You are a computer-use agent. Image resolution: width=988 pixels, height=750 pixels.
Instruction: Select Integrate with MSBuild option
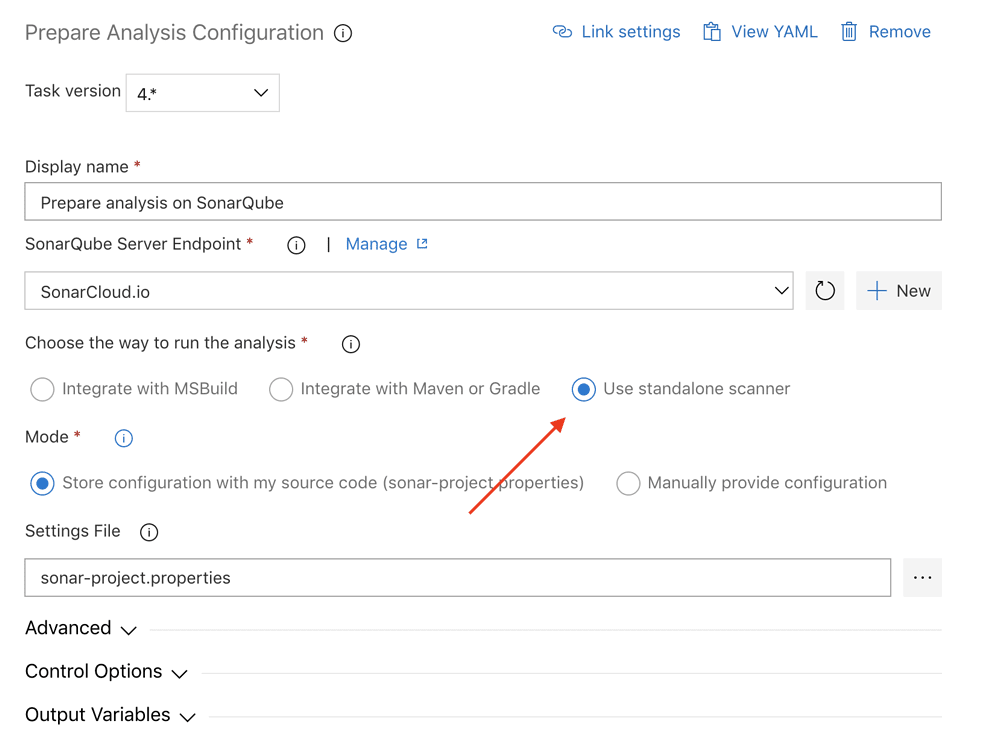coord(42,389)
